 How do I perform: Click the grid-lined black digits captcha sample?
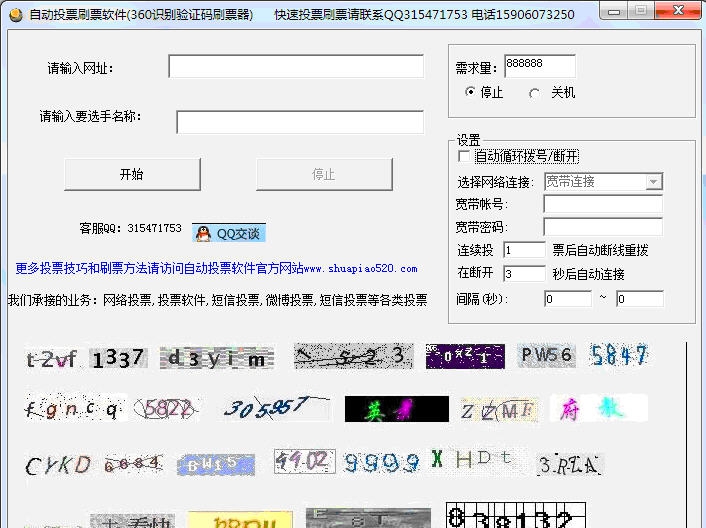(516, 515)
